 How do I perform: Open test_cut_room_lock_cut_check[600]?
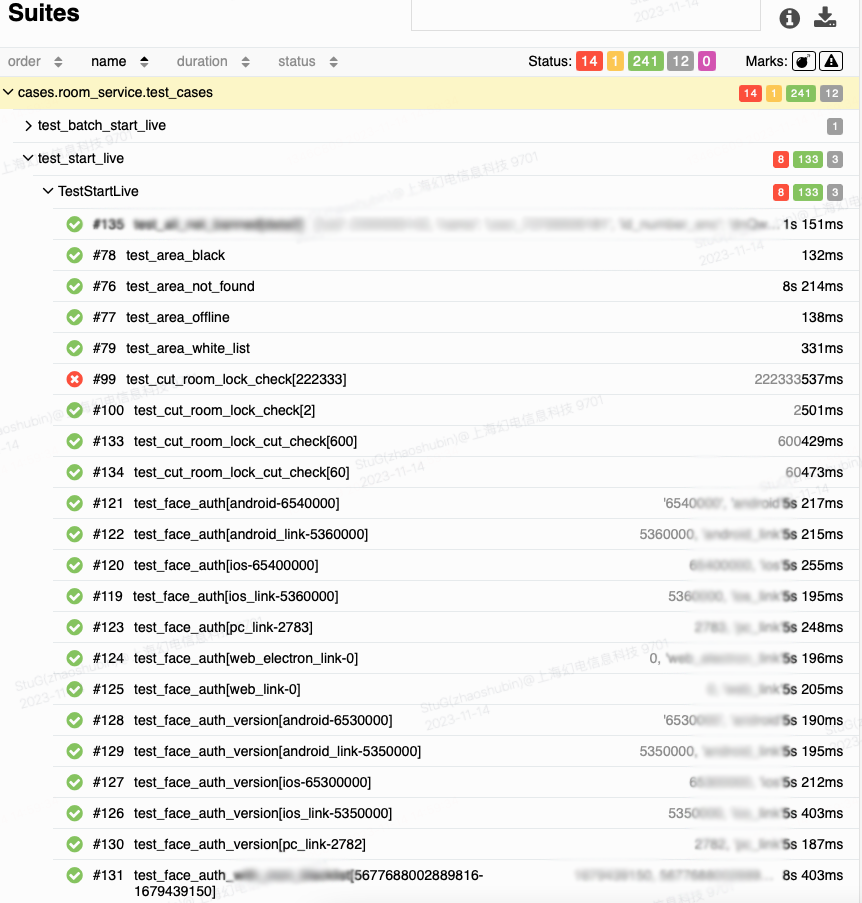[x=456, y=442]
